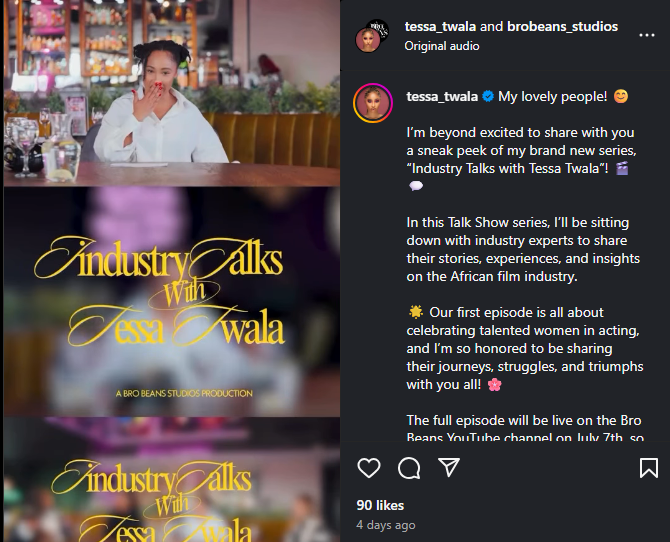This screenshot has width=670, height=542.
Task: View the 90 likes list
Action: (380, 505)
